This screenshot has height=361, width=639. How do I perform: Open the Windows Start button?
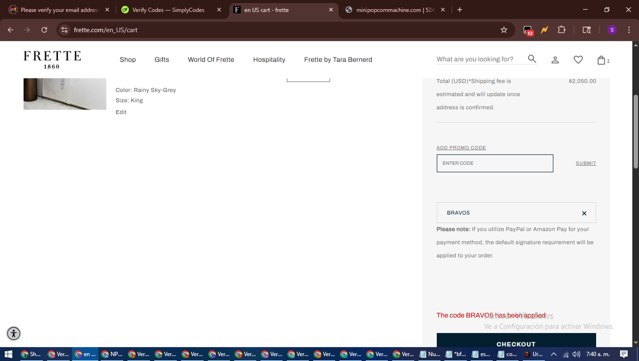tap(8, 354)
